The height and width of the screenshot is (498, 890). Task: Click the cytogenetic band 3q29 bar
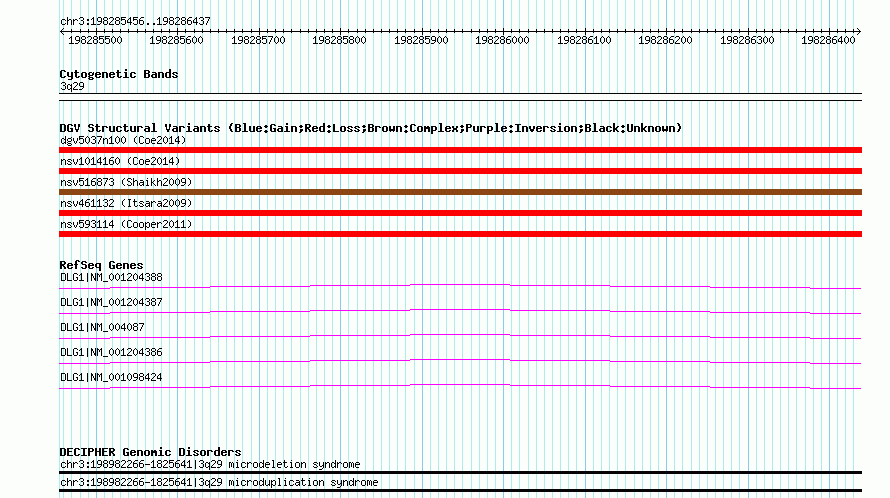click(460, 97)
